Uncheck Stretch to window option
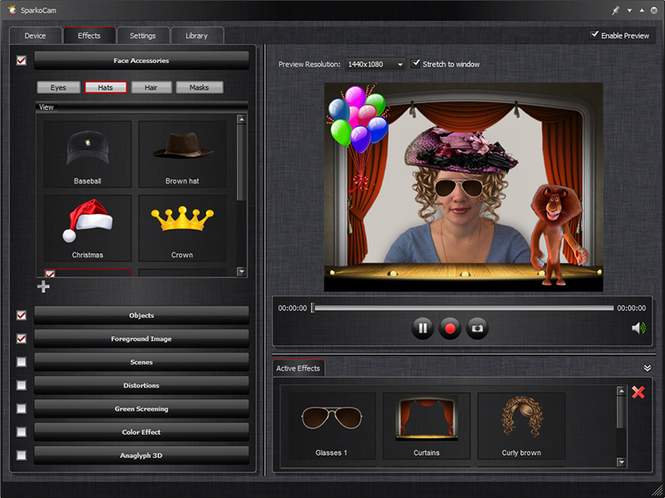The image size is (665, 498). pos(416,64)
